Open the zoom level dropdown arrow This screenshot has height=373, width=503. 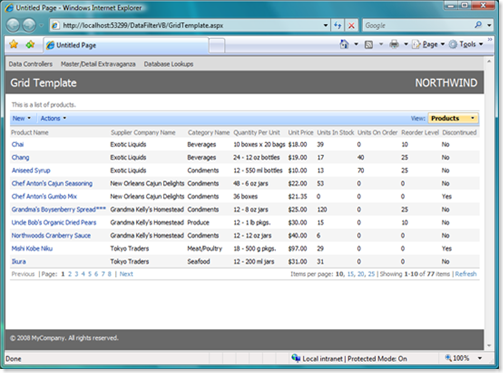coord(480,358)
